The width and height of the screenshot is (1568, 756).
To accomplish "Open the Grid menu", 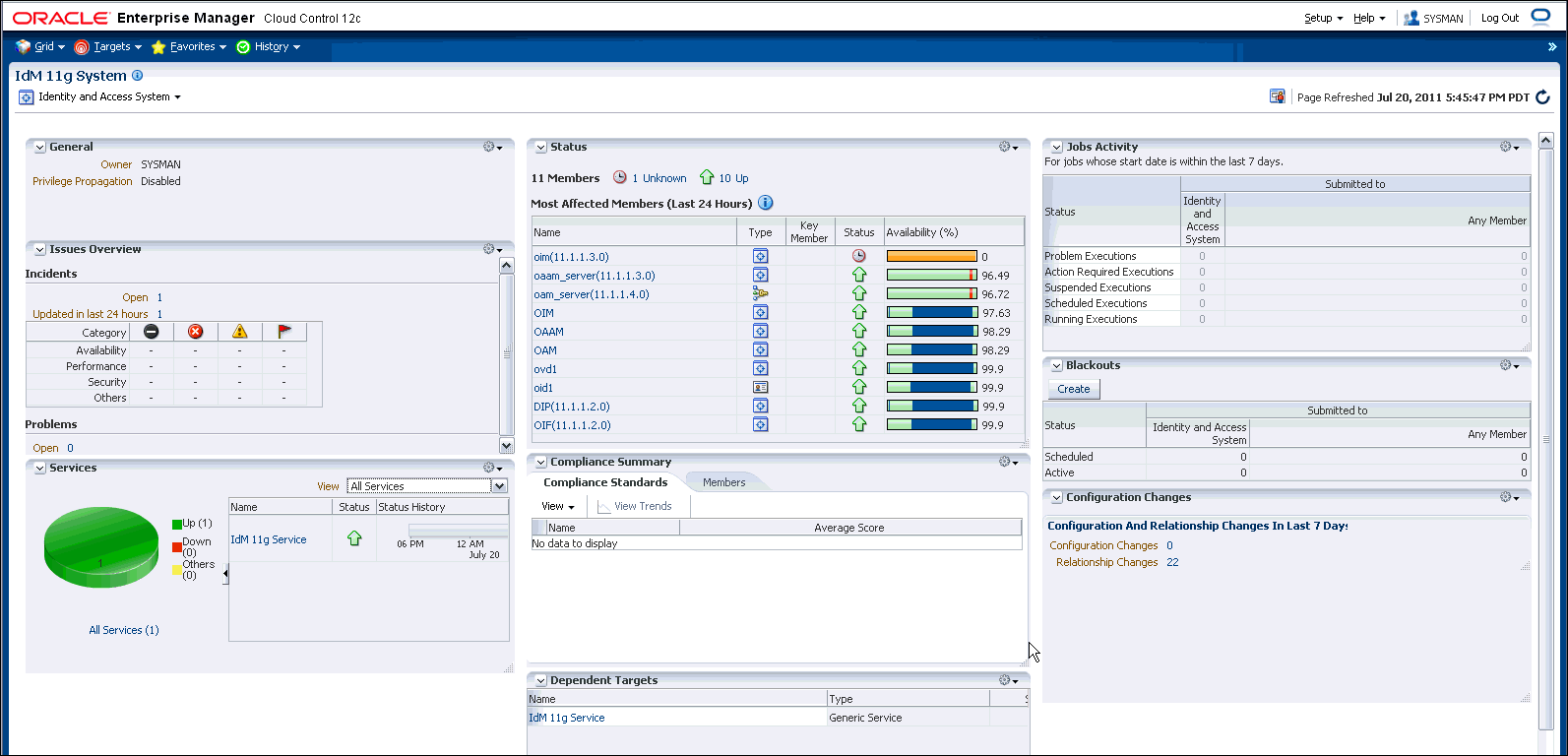I will pyautogui.click(x=40, y=46).
